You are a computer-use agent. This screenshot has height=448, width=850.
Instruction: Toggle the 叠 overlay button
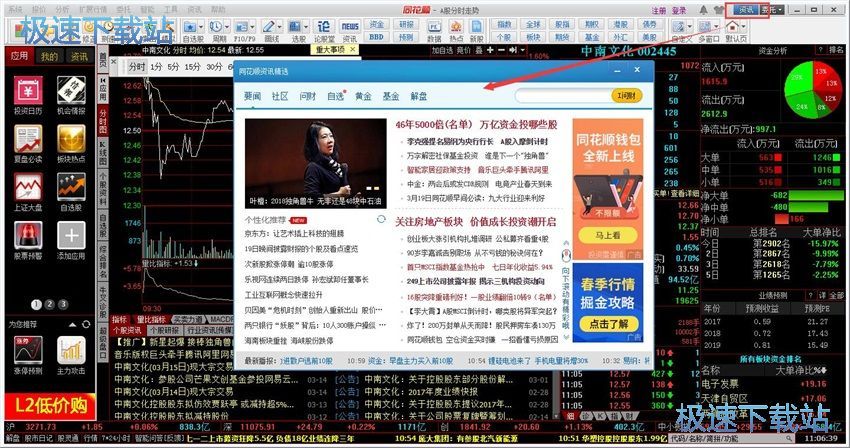pos(479,50)
